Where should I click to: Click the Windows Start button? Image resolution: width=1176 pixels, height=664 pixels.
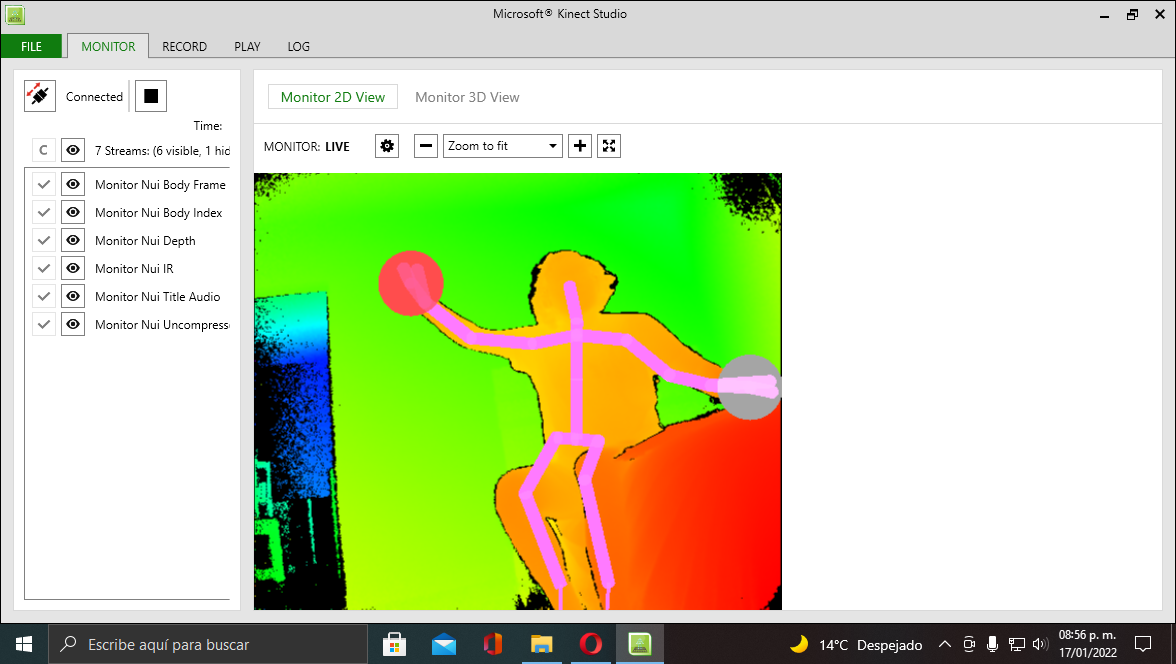pos(24,644)
